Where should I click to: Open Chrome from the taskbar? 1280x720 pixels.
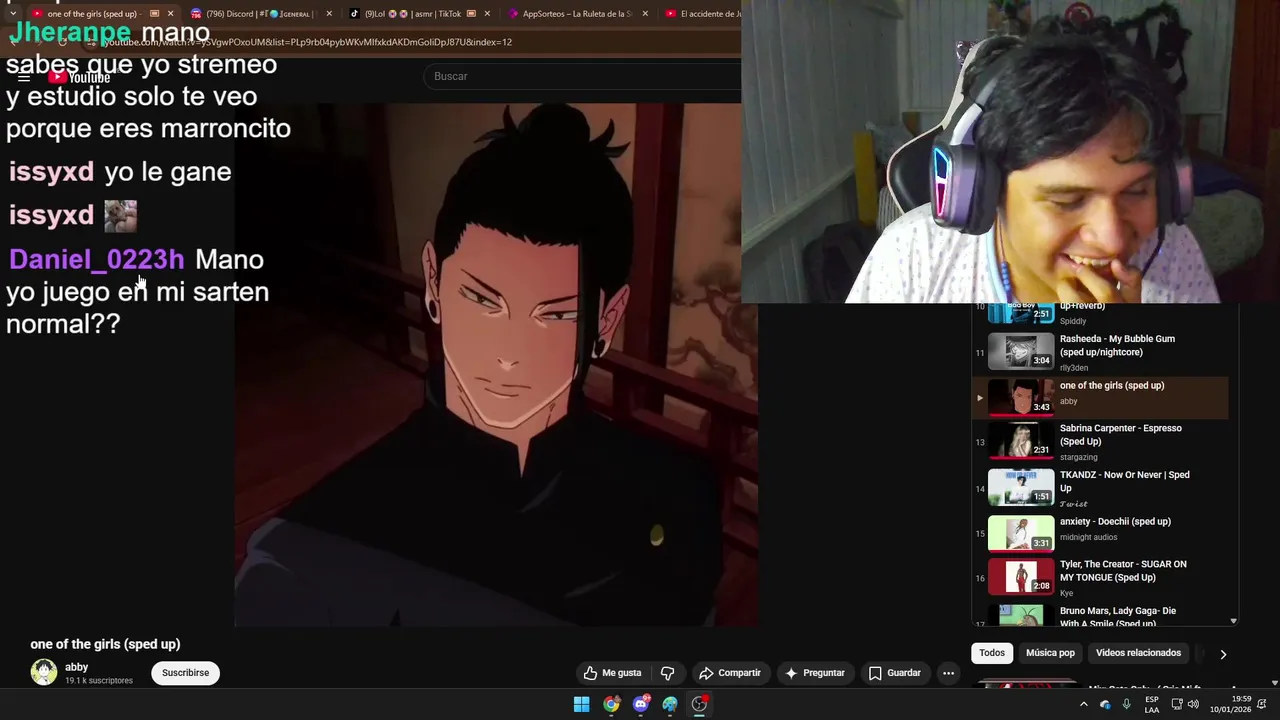611,704
